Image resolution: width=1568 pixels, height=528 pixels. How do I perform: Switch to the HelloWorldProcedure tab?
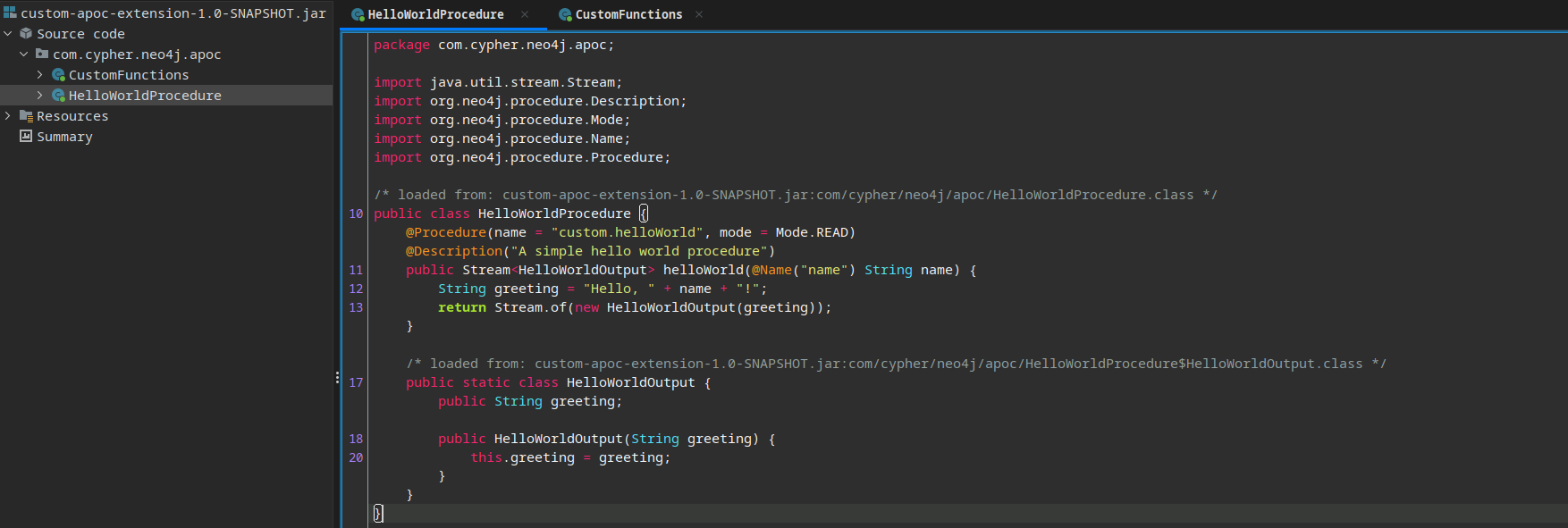click(x=435, y=14)
